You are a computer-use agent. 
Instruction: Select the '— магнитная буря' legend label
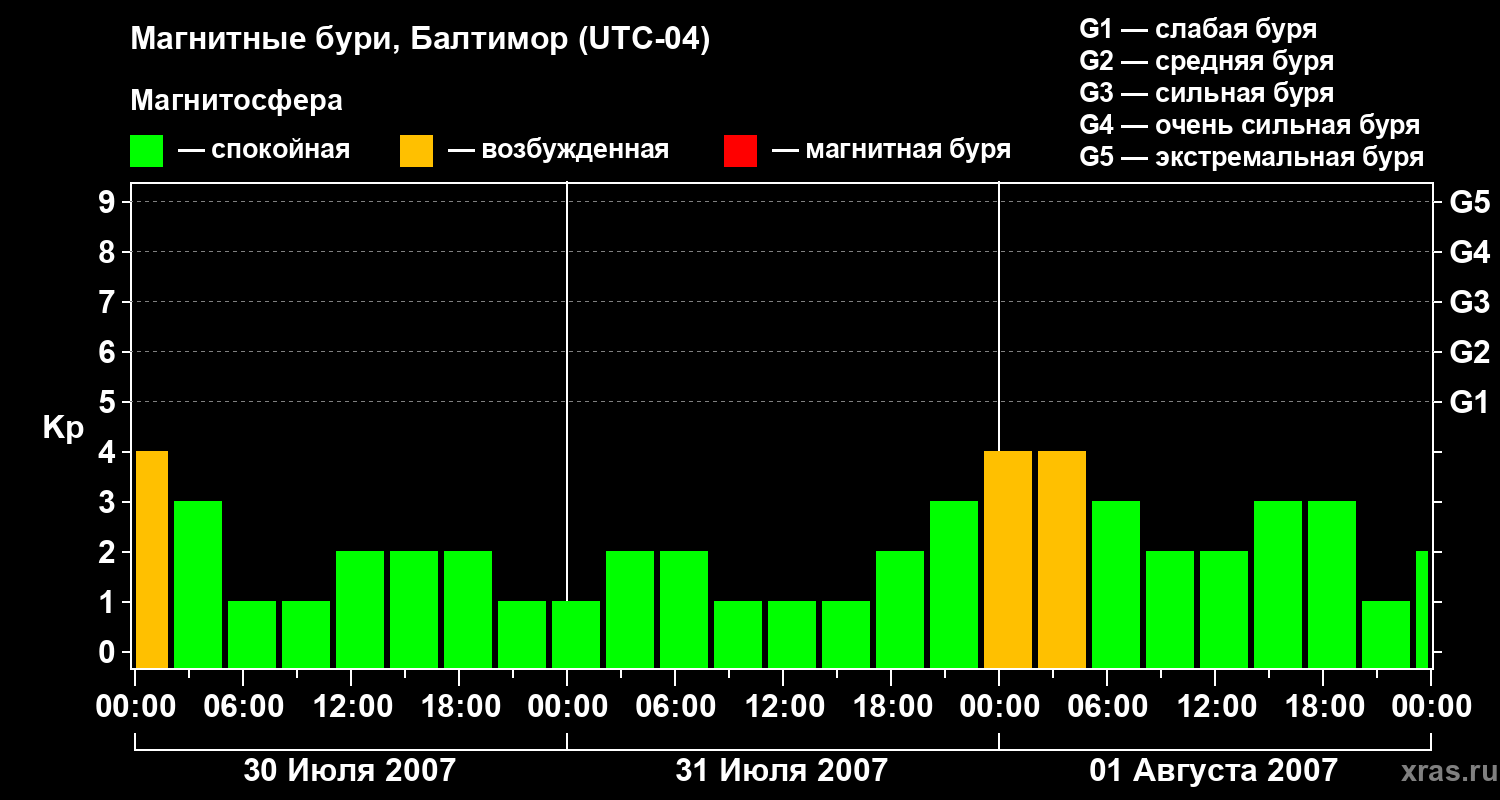point(891,150)
